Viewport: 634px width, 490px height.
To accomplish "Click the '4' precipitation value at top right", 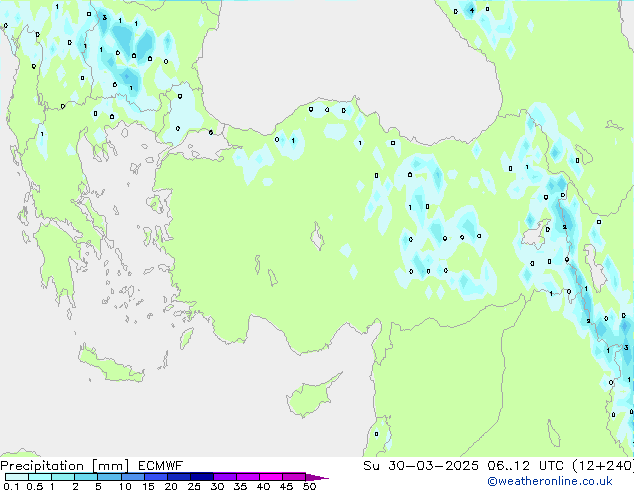I will pyautogui.click(x=472, y=11).
